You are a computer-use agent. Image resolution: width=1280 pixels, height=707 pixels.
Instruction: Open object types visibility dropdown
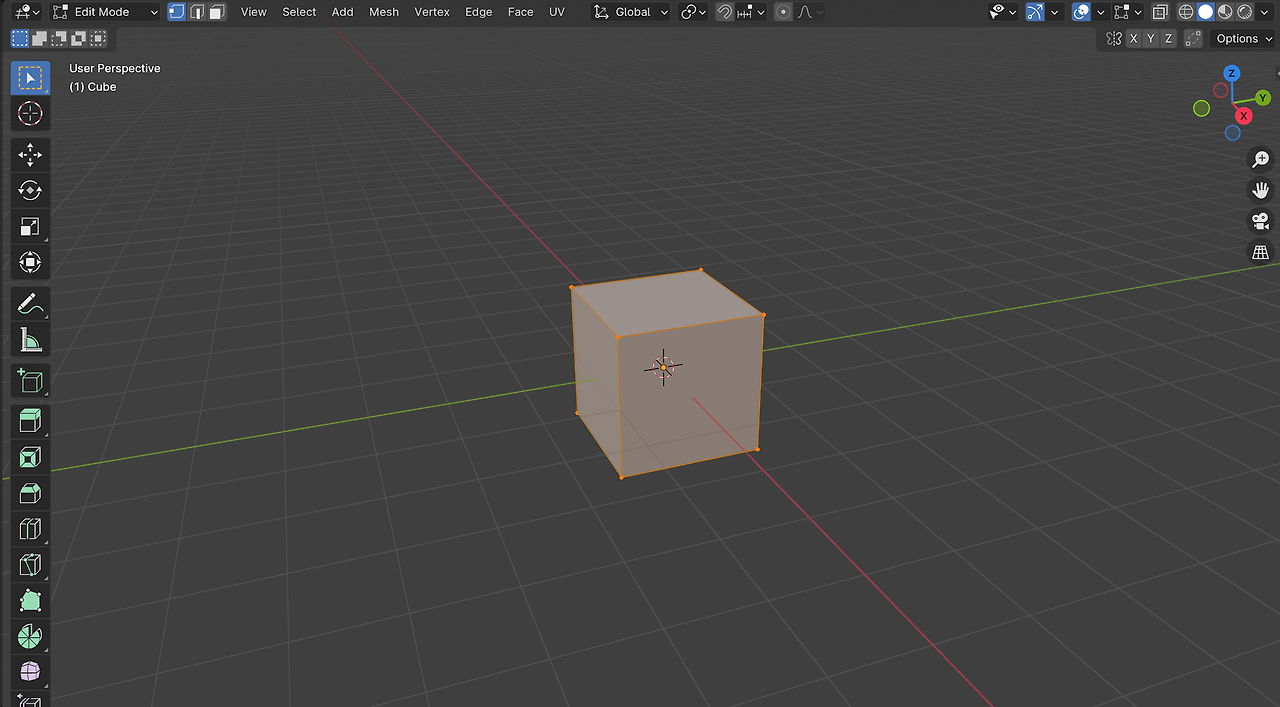[1003, 12]
